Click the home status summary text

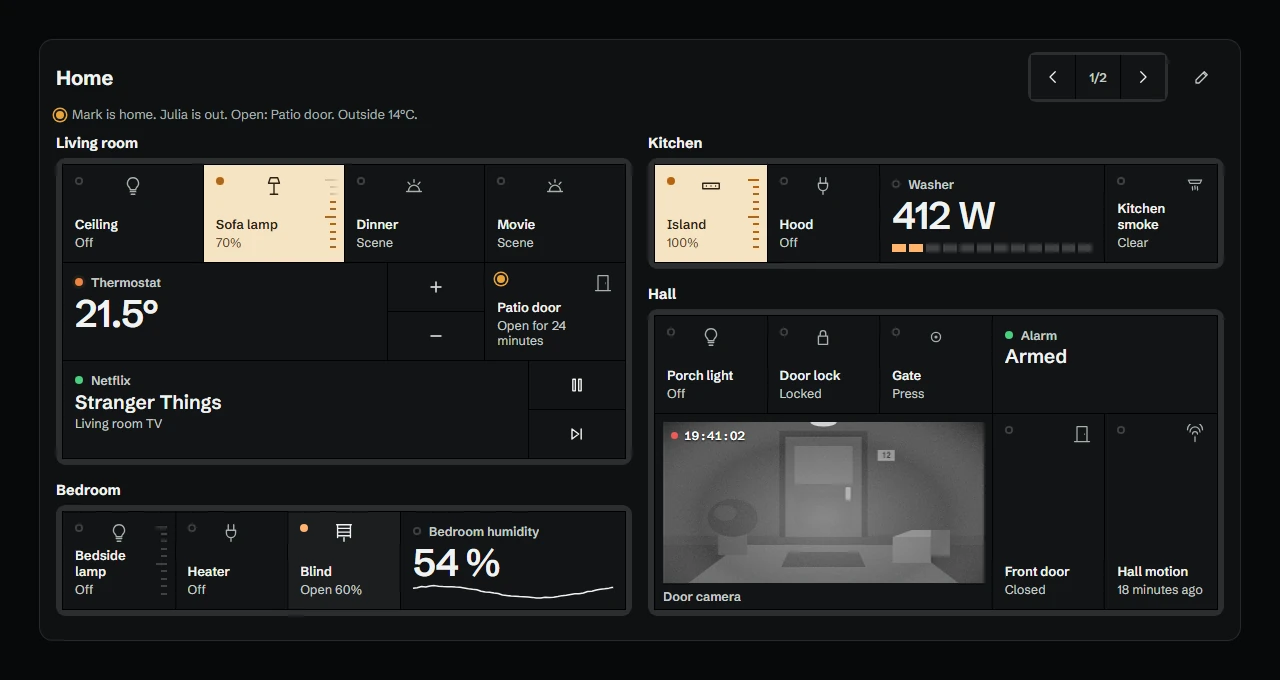coord(245,115)
